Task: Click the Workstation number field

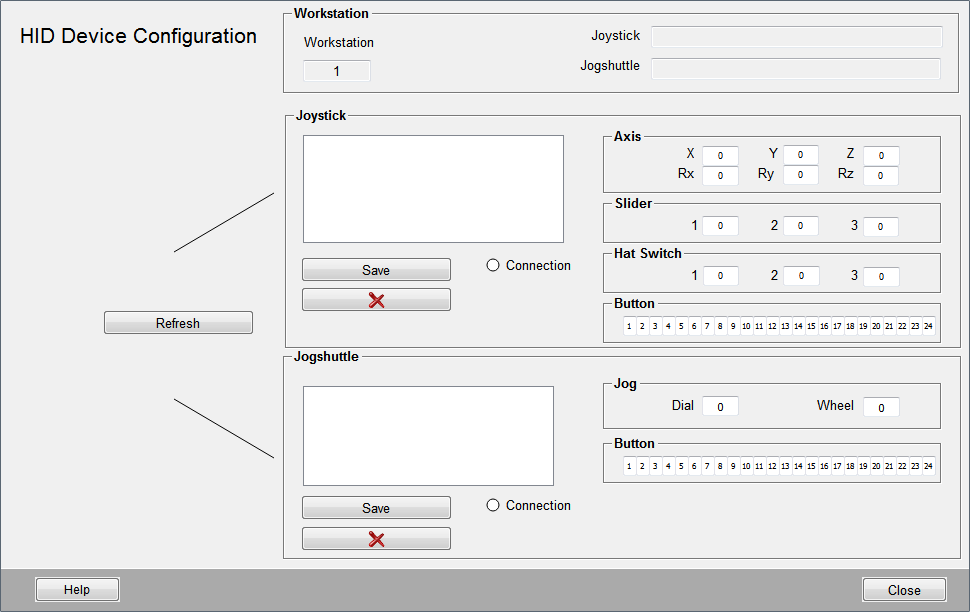Action: tap(337, 71)
